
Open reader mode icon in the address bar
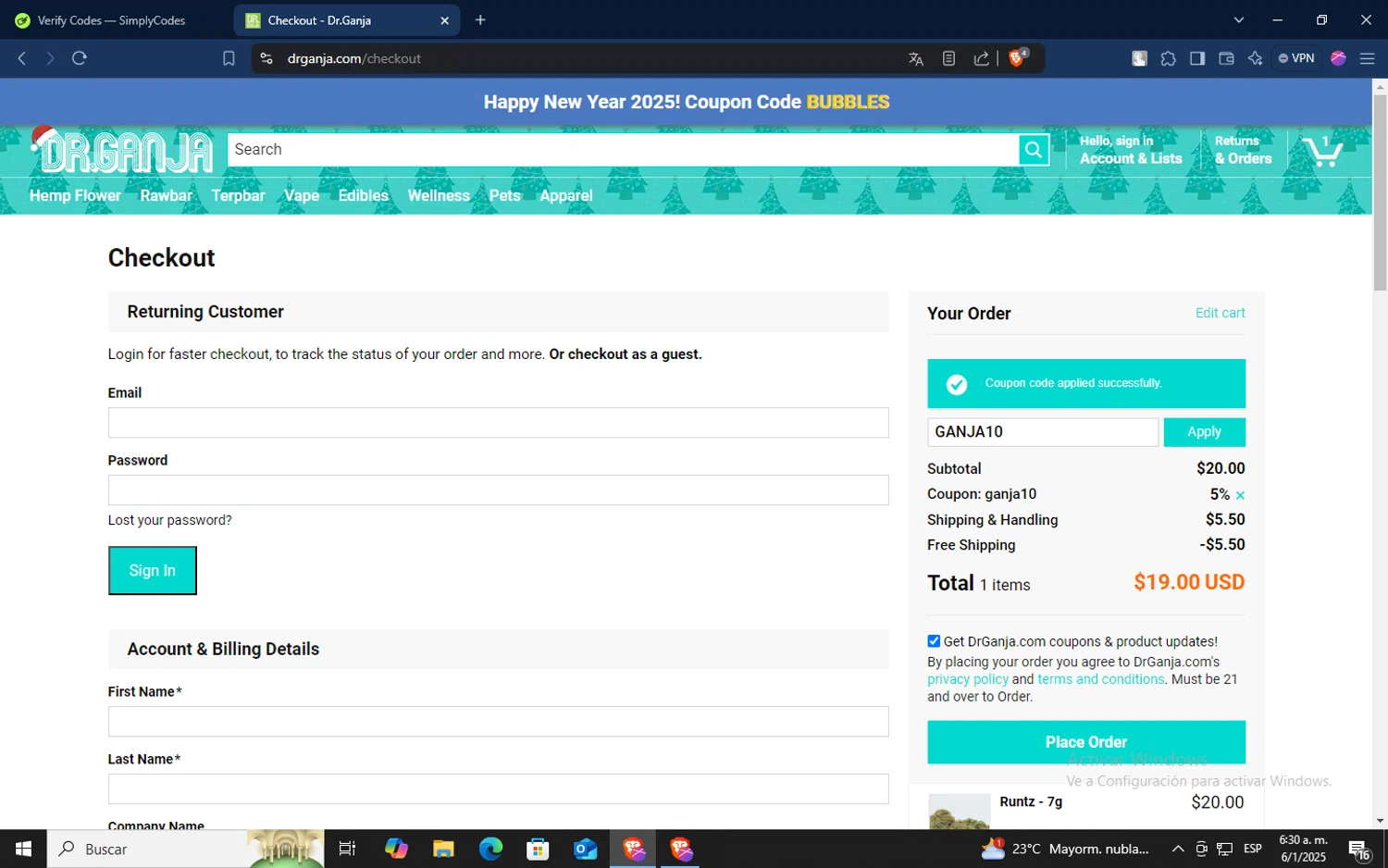[x=948, y=58]
